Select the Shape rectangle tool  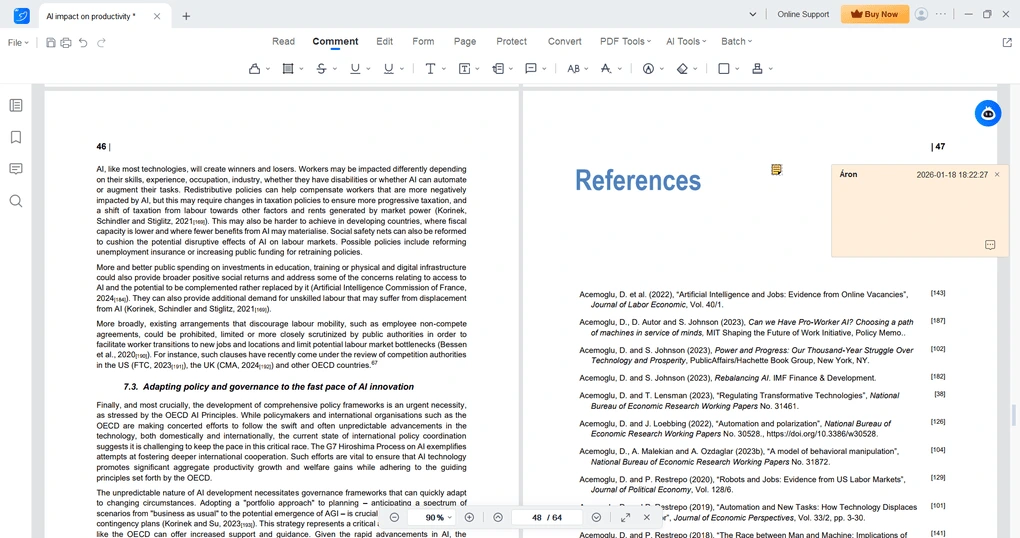[723, 68]
